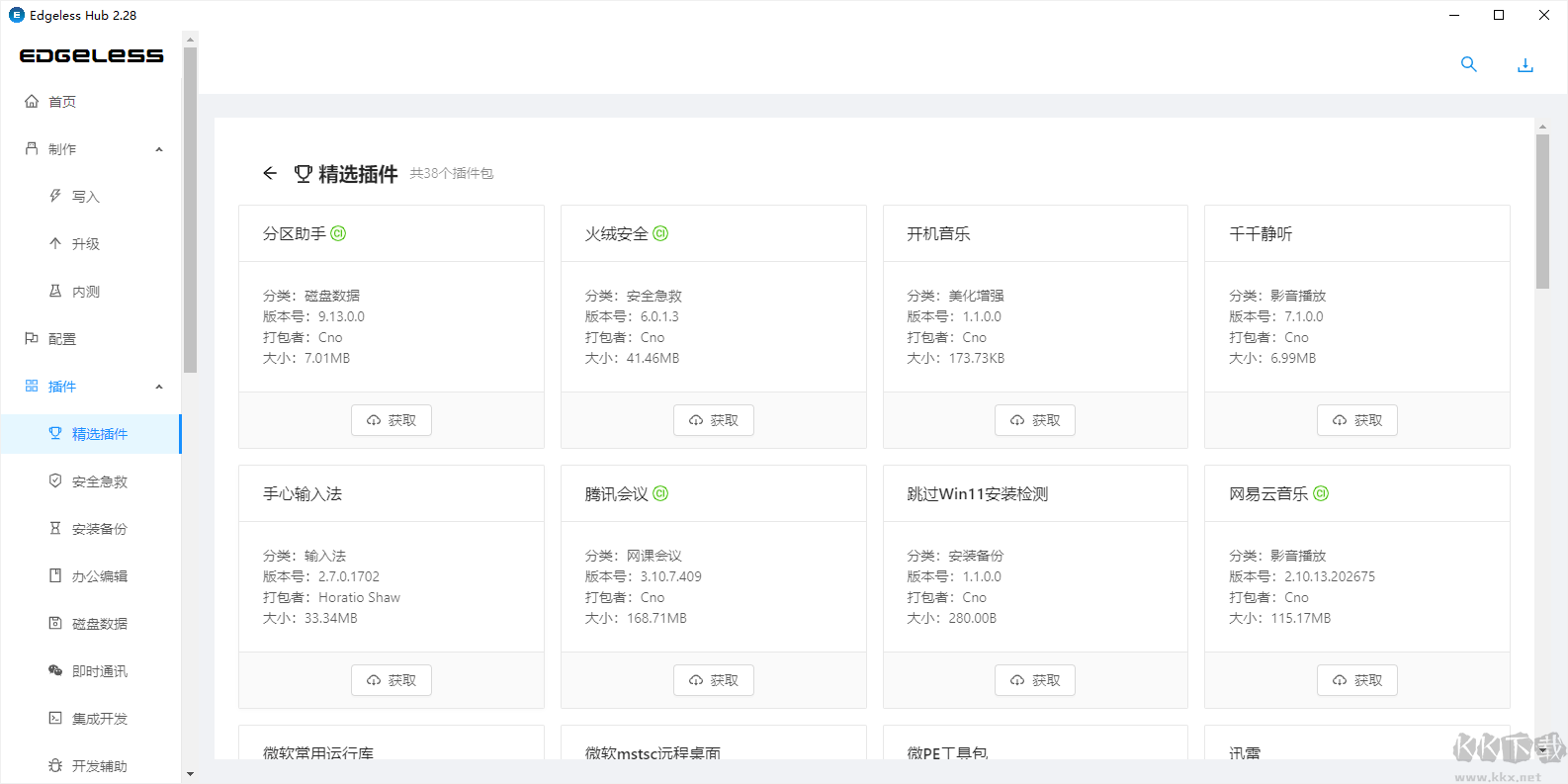The height and width of the screenshot is (784, 1568).
Task: Click the green badge next to 分区助手
Action: pyautogui.click(x=338, y=233)
